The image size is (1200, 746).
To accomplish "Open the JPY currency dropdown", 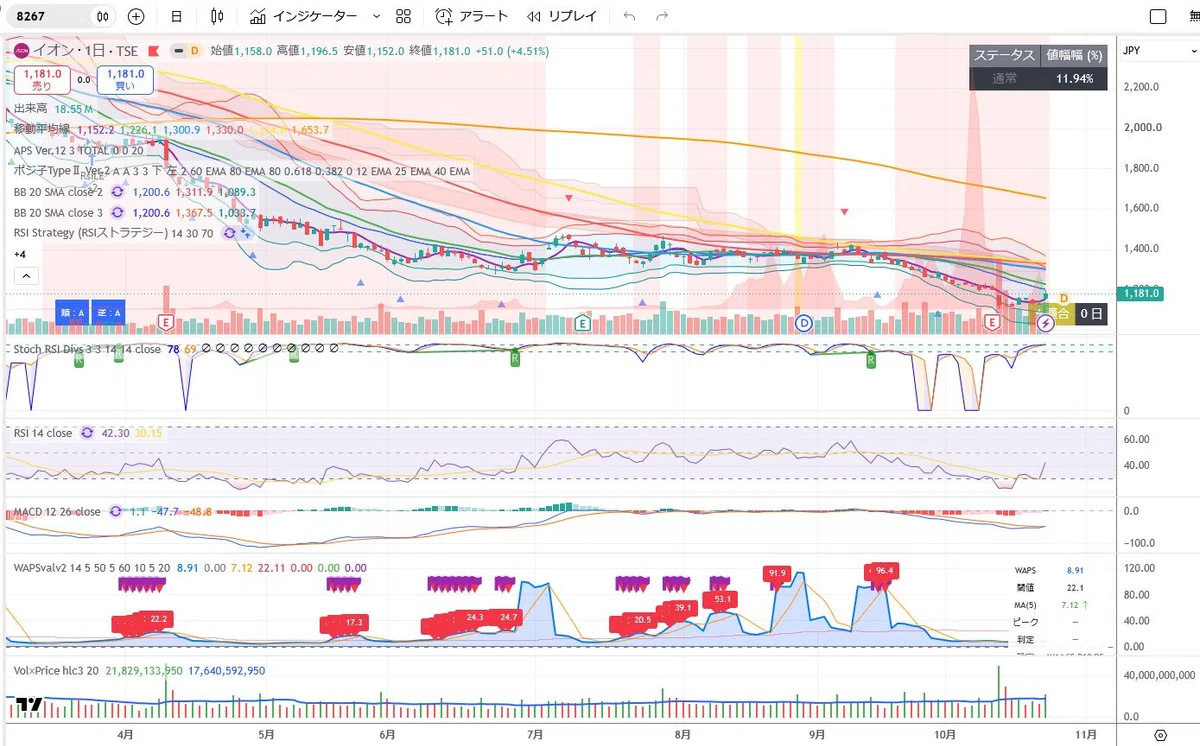I will pyautogui.click(x=1158, y=51).
